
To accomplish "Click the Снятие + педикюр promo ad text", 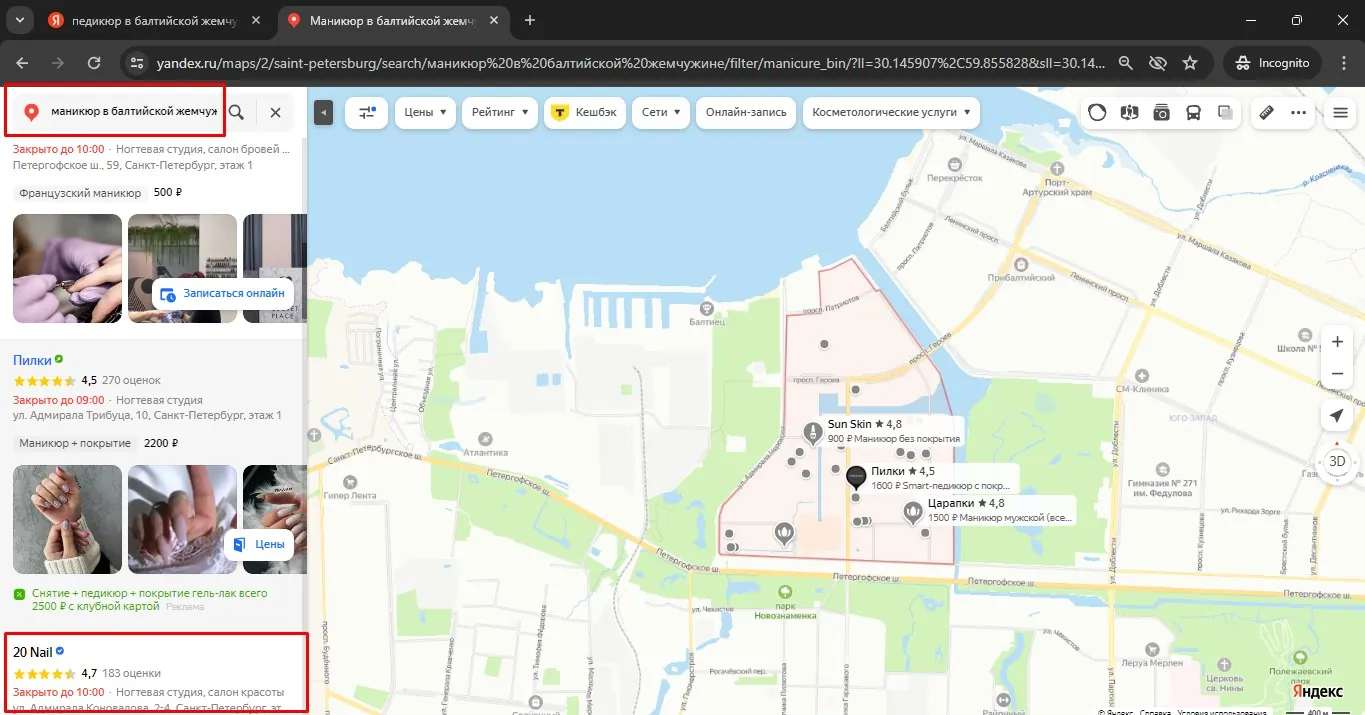I will tap(149, 599).
